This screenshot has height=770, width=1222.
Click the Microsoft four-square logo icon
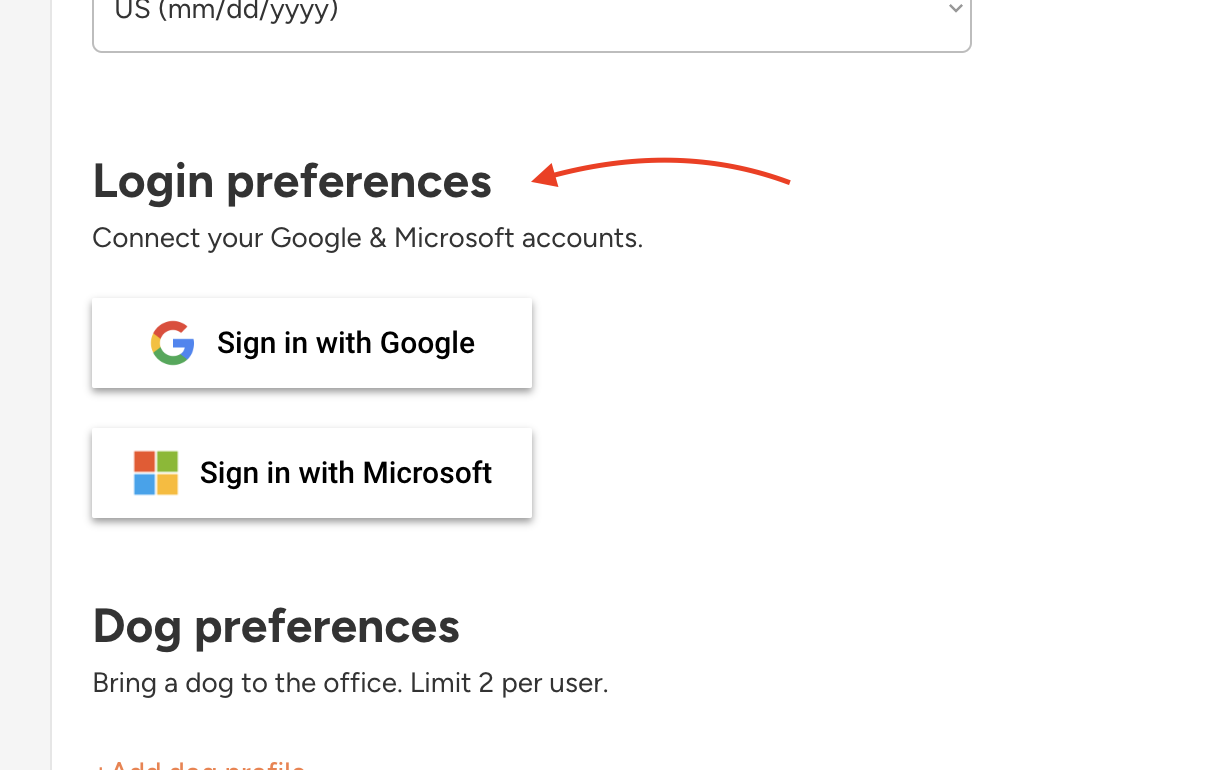point(156,473)
